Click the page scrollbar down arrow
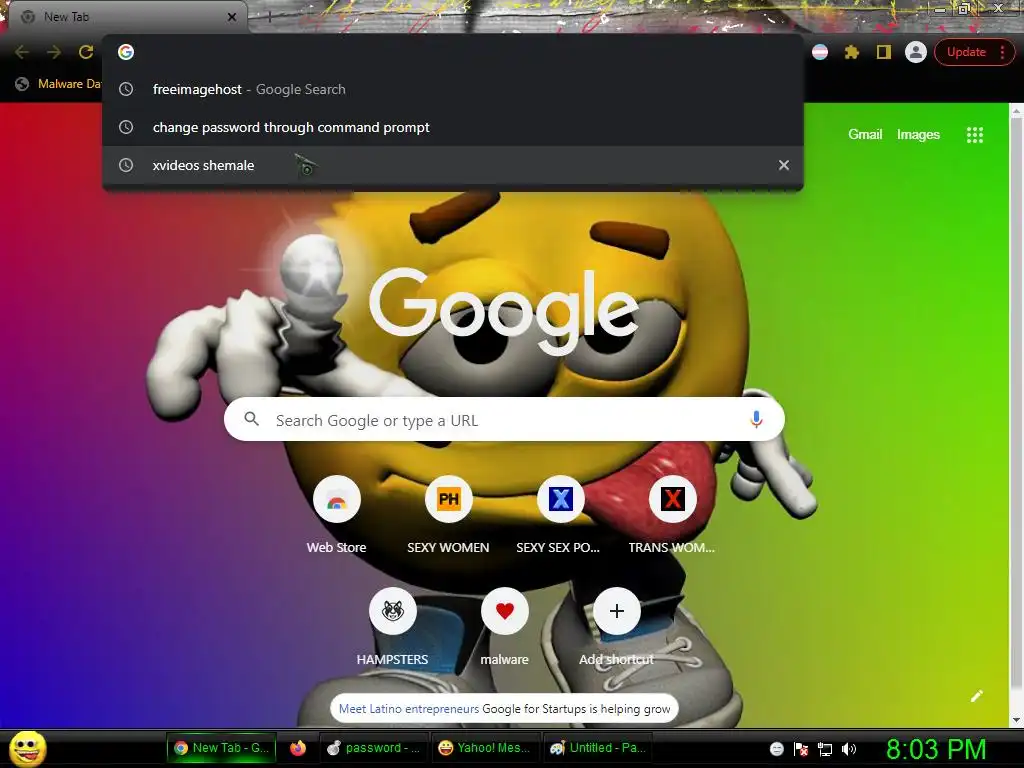The width and height of the screenshot is (1024, 768). (x=1016, y=720)
